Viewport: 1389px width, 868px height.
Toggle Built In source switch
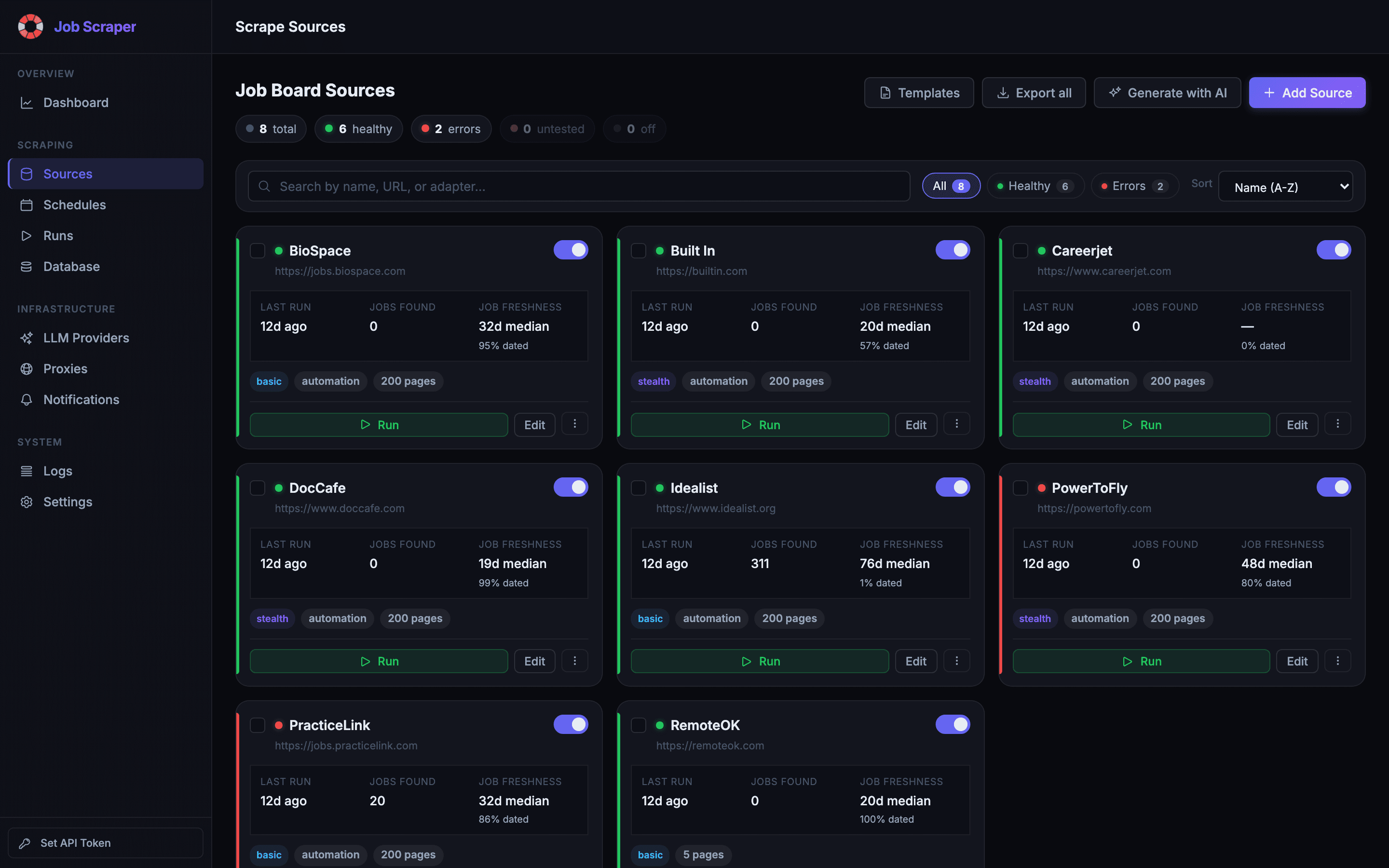coord(953,250)
